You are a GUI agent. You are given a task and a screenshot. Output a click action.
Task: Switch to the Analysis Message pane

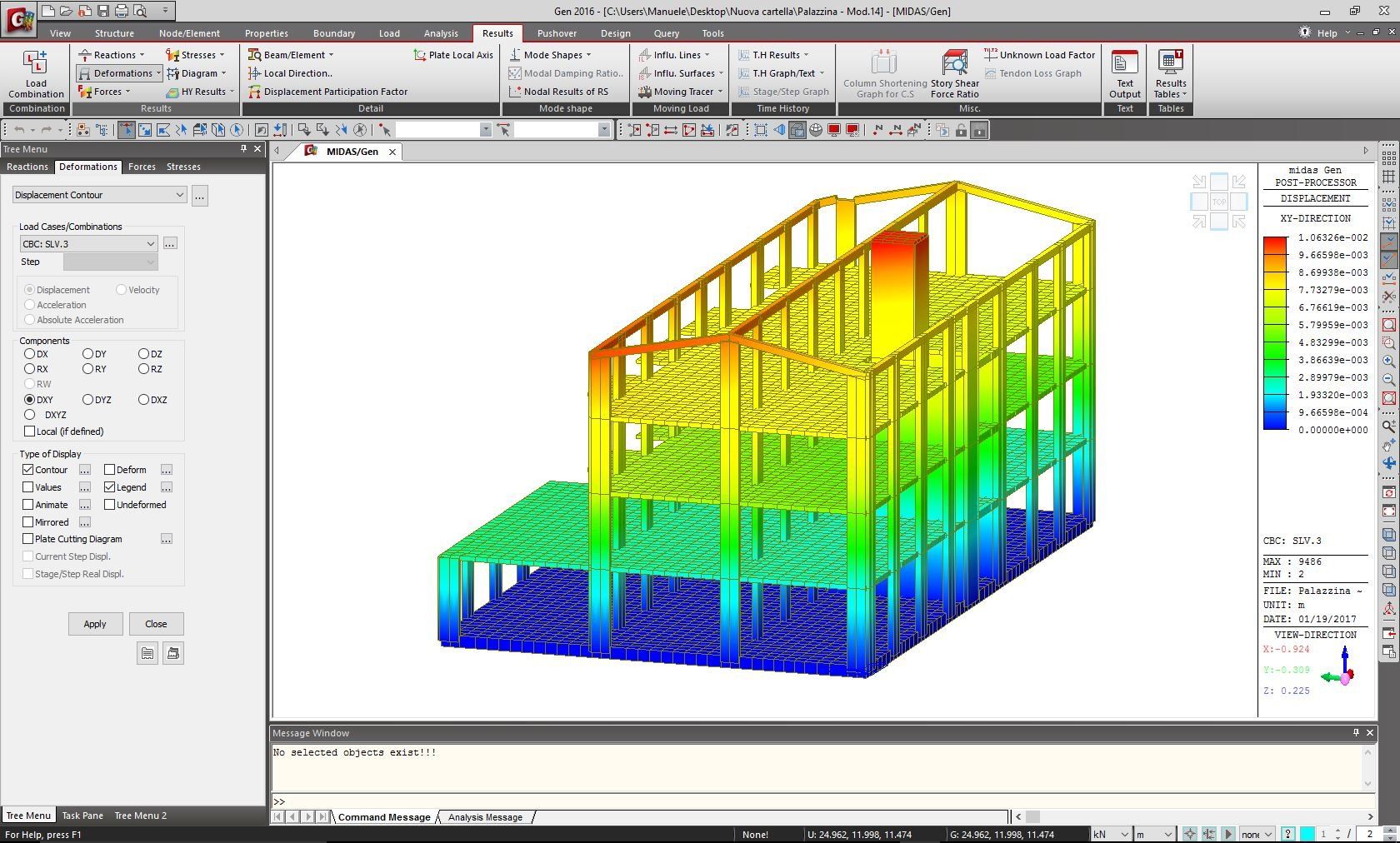click(483, 817)
